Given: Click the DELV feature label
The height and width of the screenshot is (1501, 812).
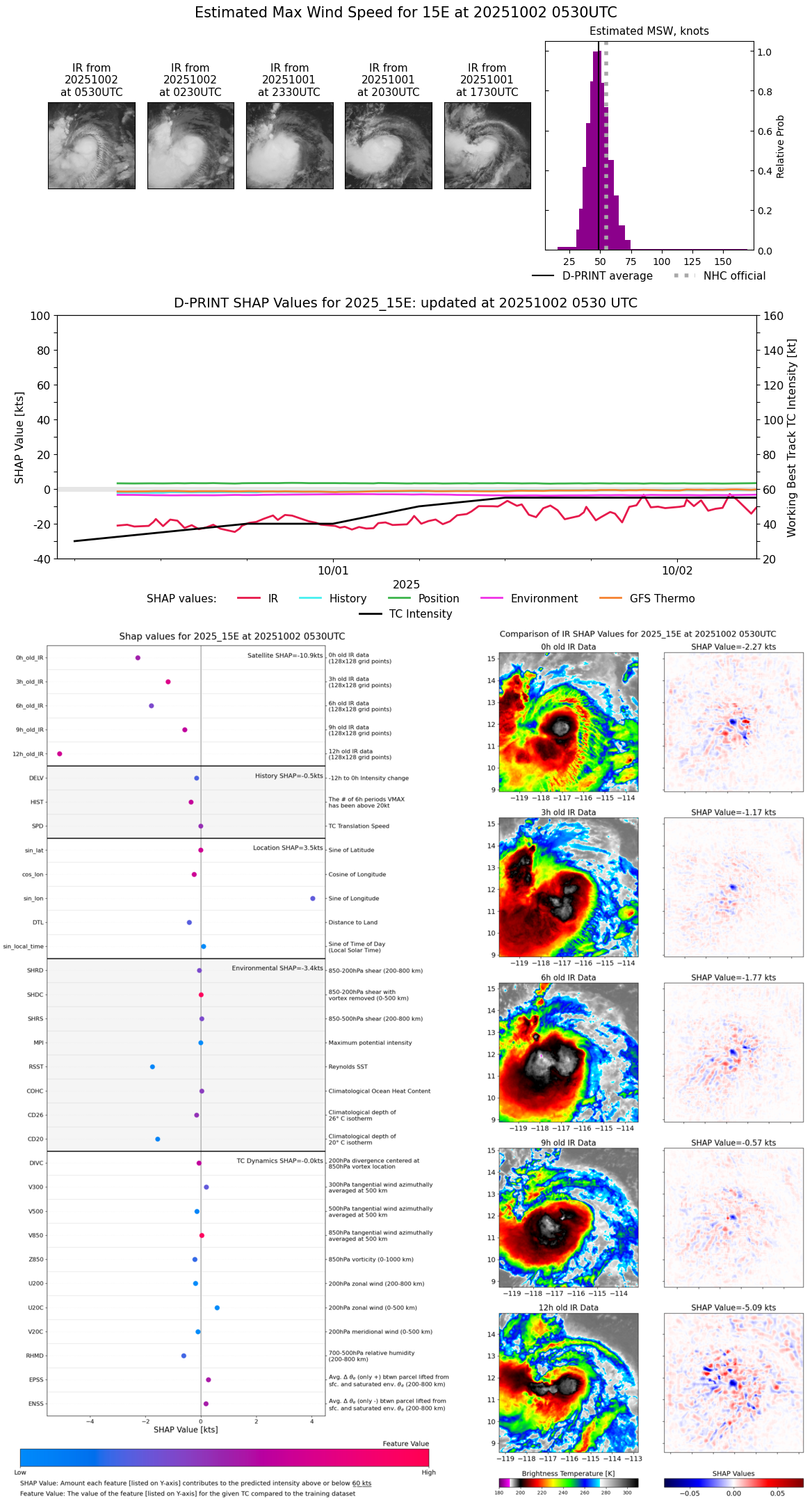Looking at the screenshot, I should pos(36,778).
